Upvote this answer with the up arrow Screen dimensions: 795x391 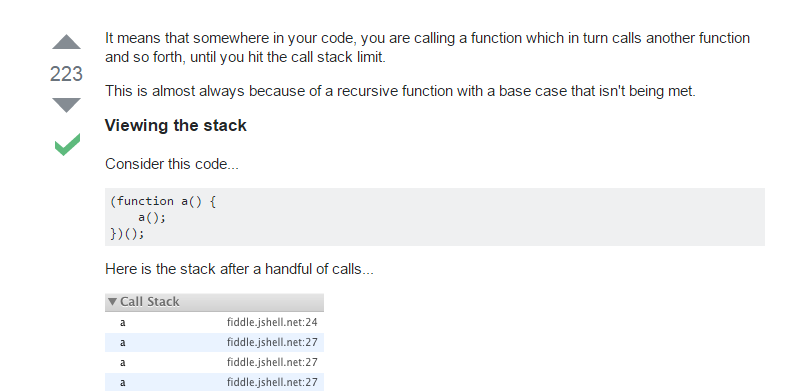click(x=66, y=42)
